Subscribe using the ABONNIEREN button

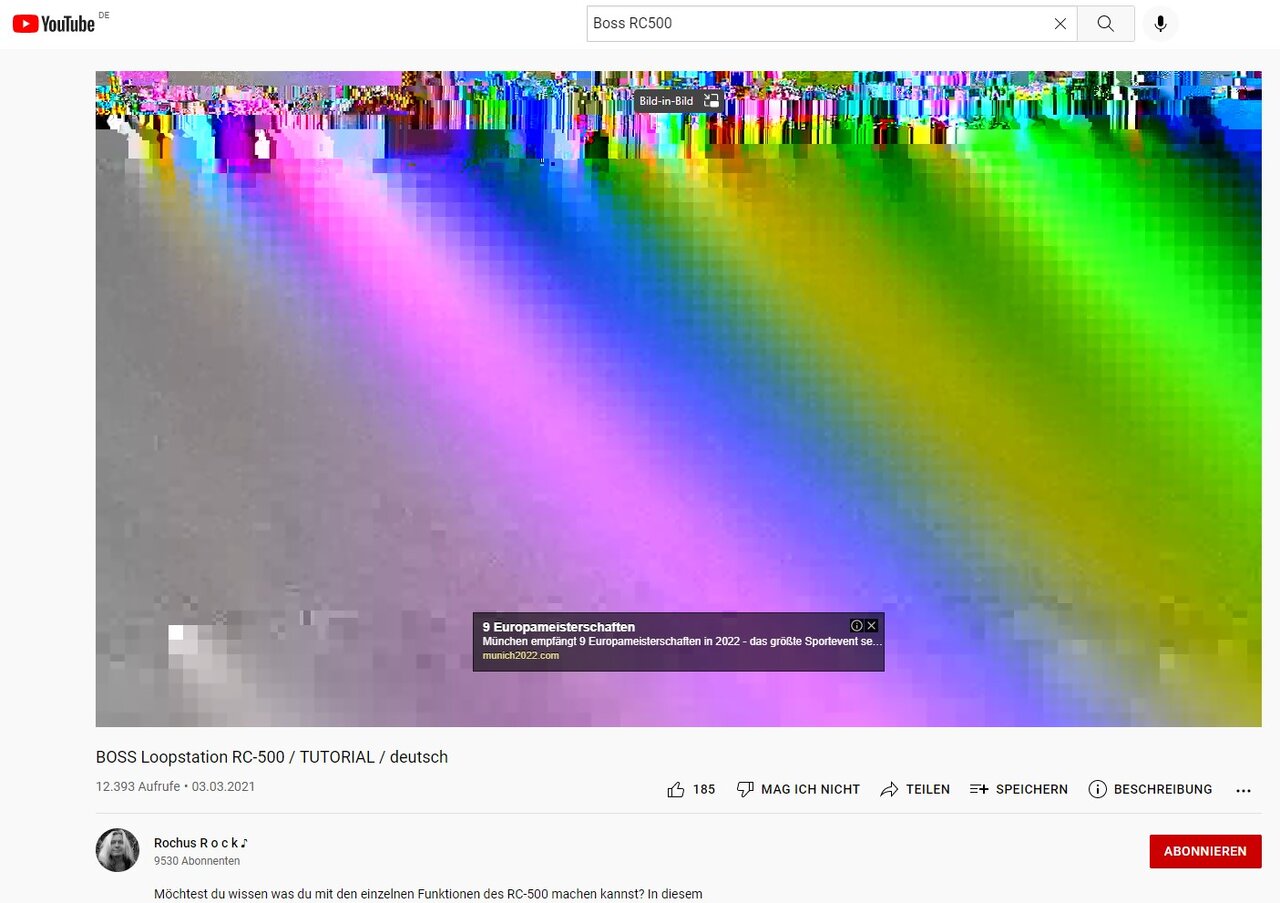click(1205, 851)
